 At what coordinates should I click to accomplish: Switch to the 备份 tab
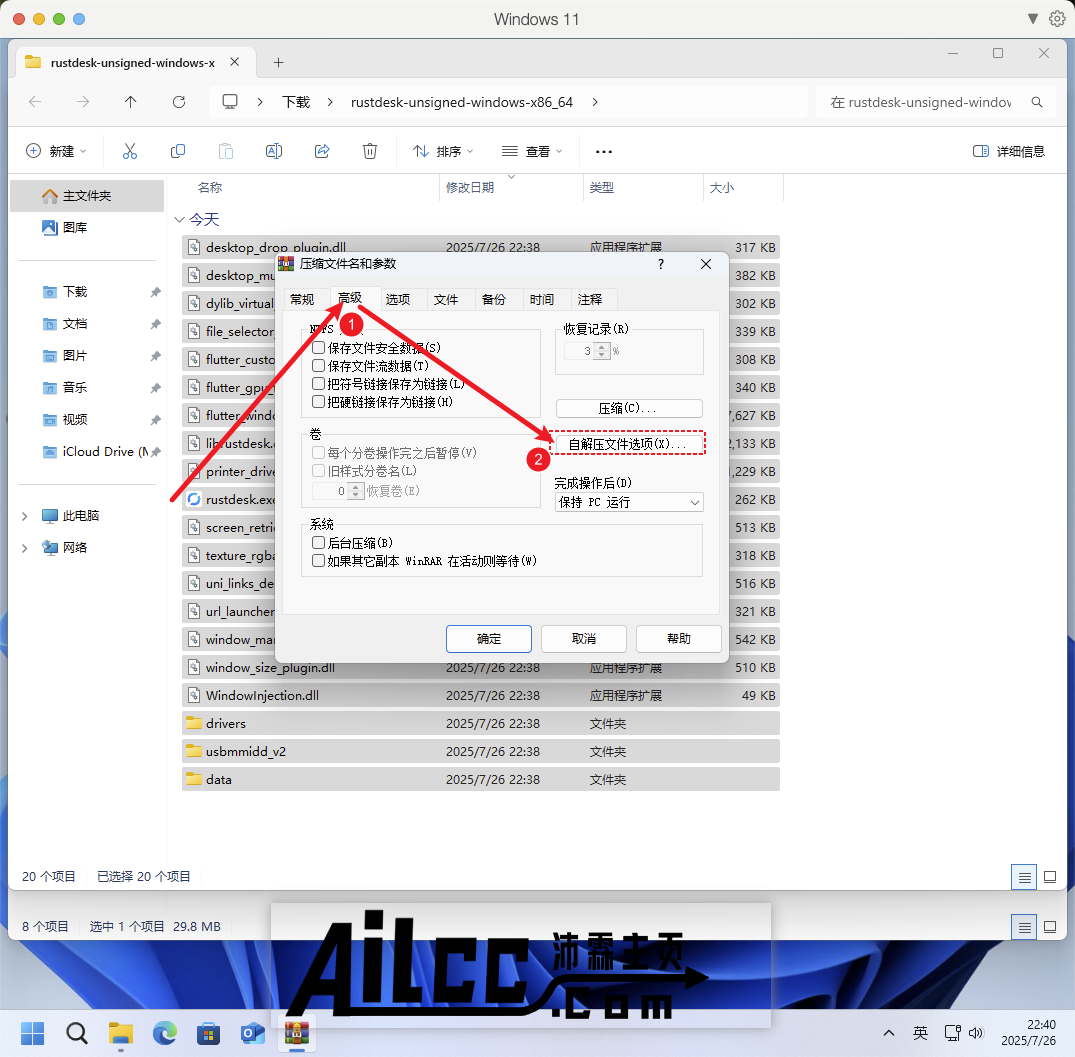pyautogui.click(x=494, y=300)
